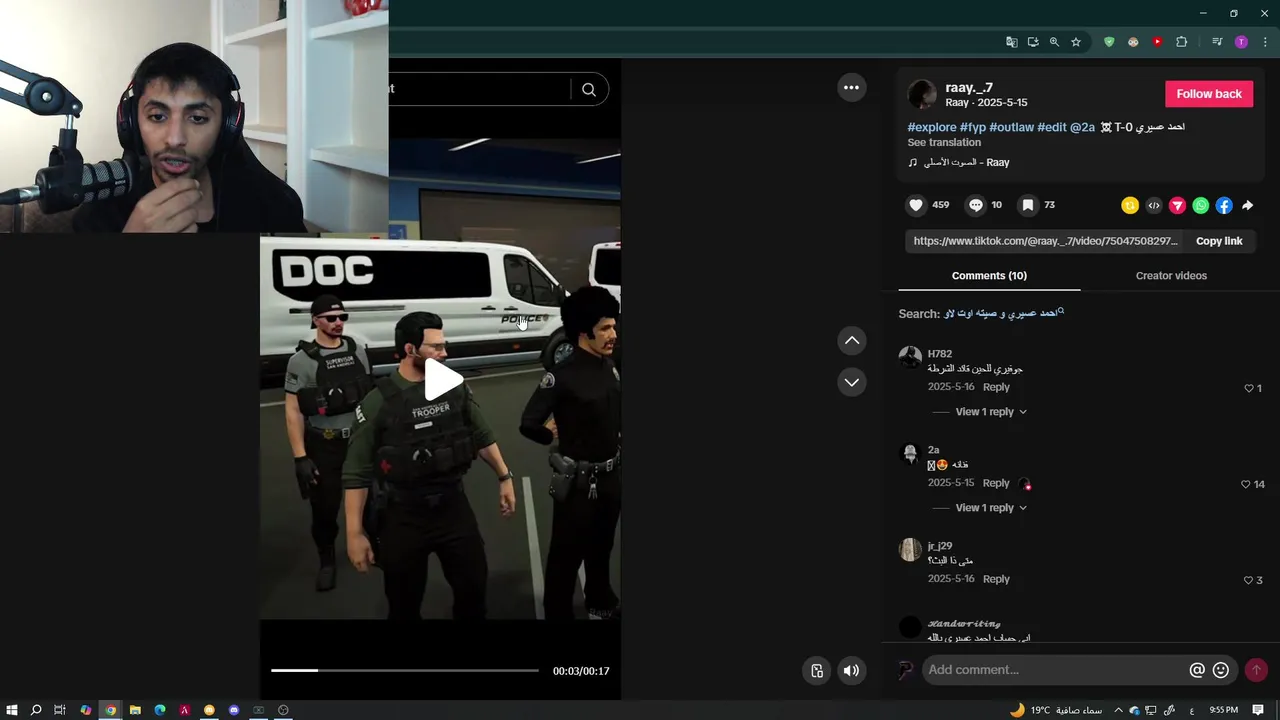Open the comments bubble icon
The height and width of the screenshot is (720, 1280).
click(x=976, y=205)
